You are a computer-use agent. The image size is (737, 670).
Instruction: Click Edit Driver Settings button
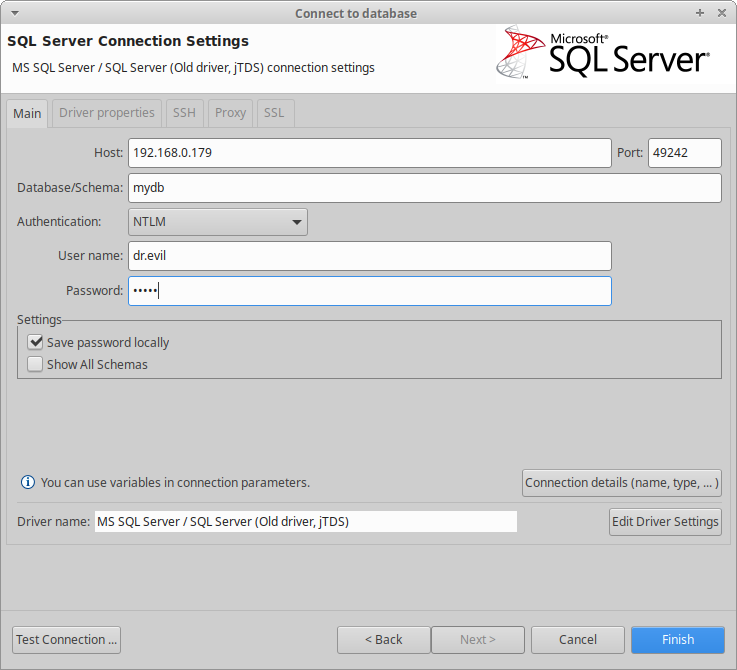coord(666,522)
